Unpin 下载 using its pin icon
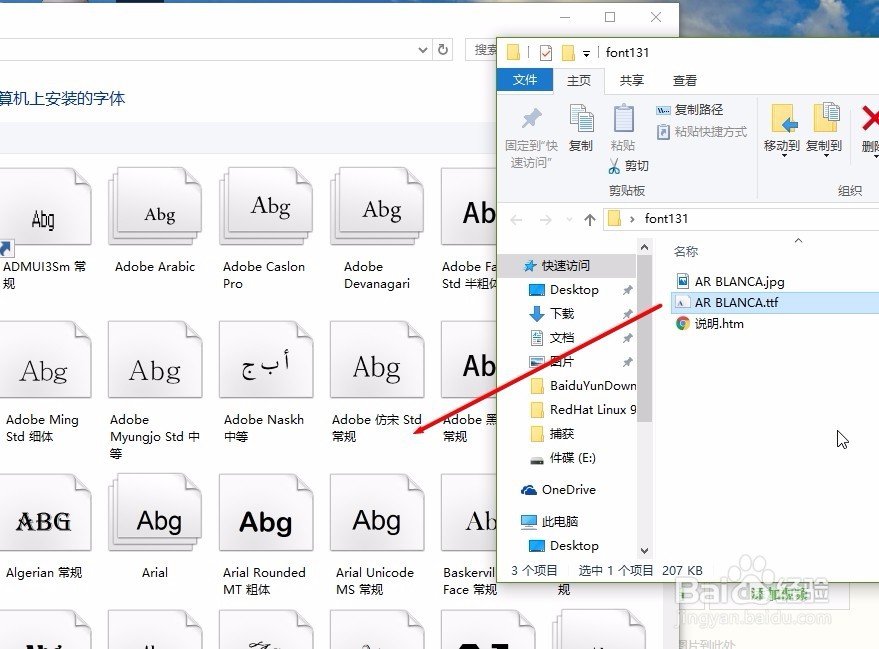The image size is (879, 649). [x=627, y=314]
